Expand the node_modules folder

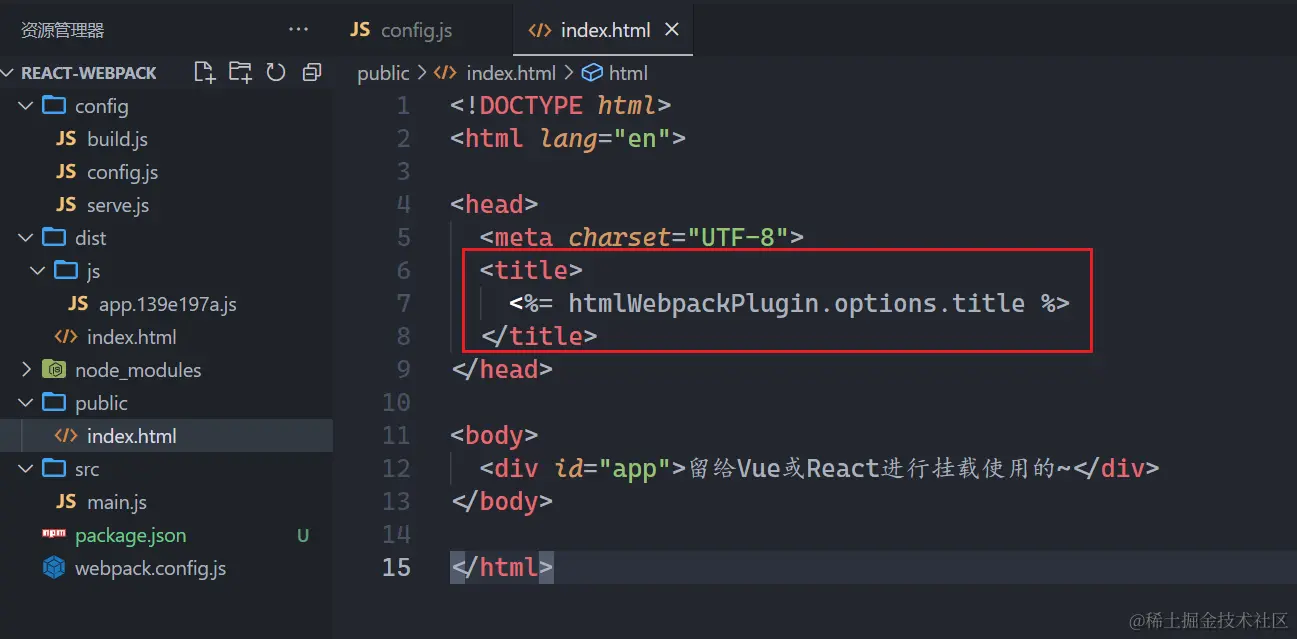tap(26, 370)
